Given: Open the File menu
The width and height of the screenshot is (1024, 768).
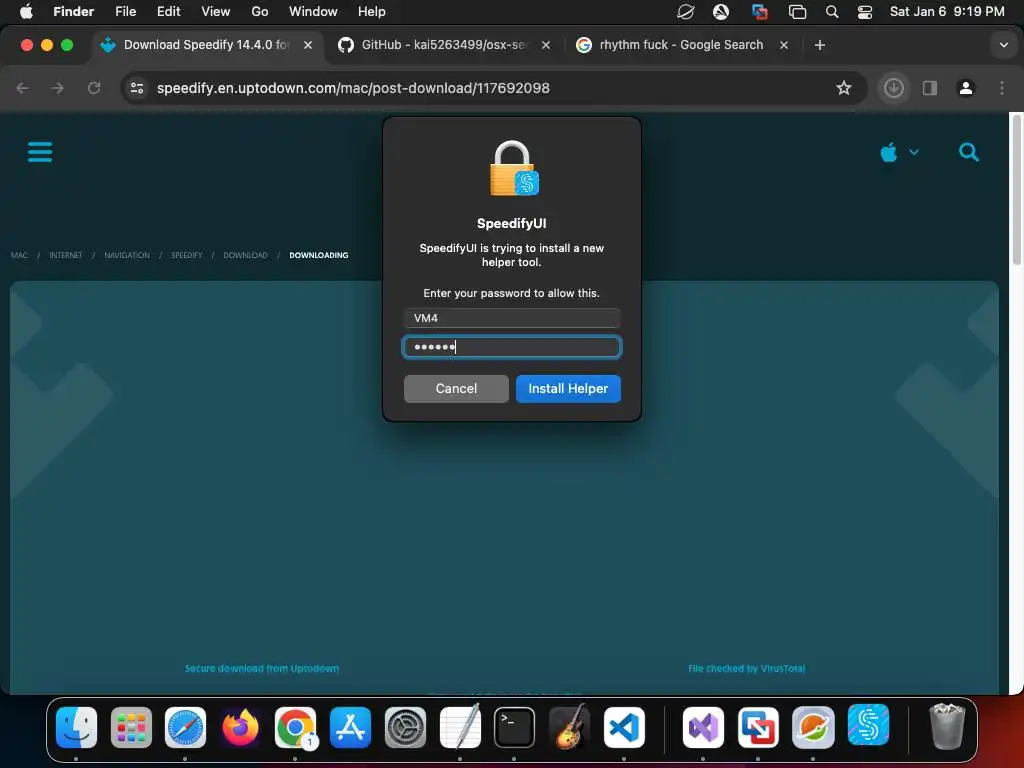Looking at the screenshot, I should coord(125,12).
